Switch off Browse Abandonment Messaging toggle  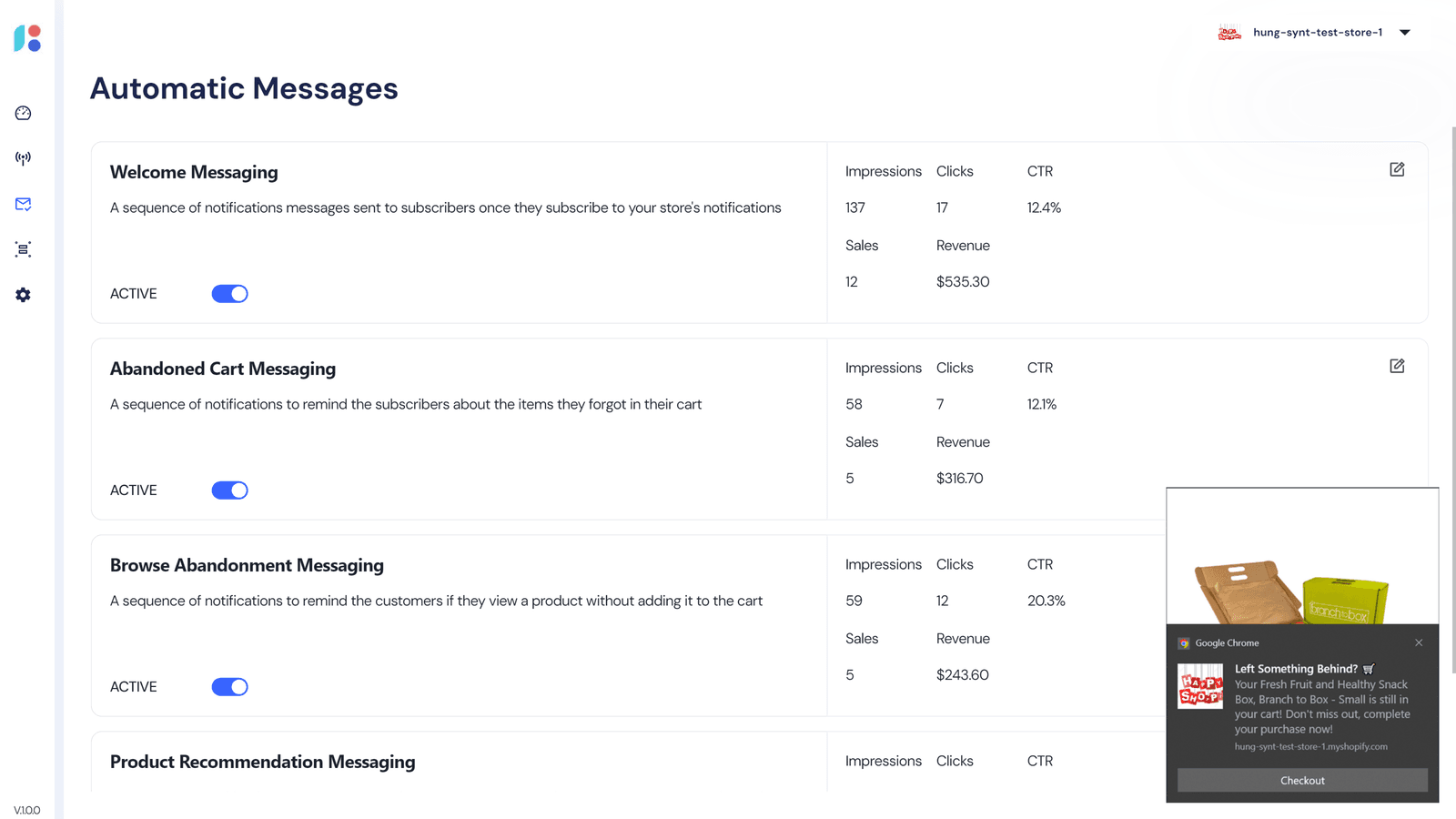pos(230,687)
